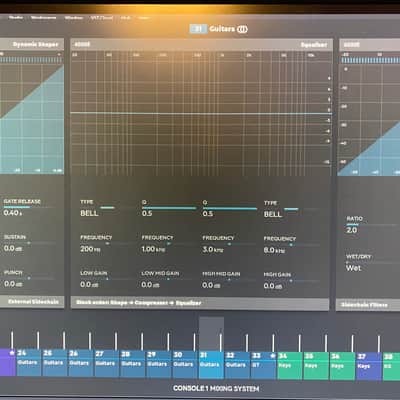Click the Equalizer panel header label
400x400 pixels.
click(x=314, y=45)
